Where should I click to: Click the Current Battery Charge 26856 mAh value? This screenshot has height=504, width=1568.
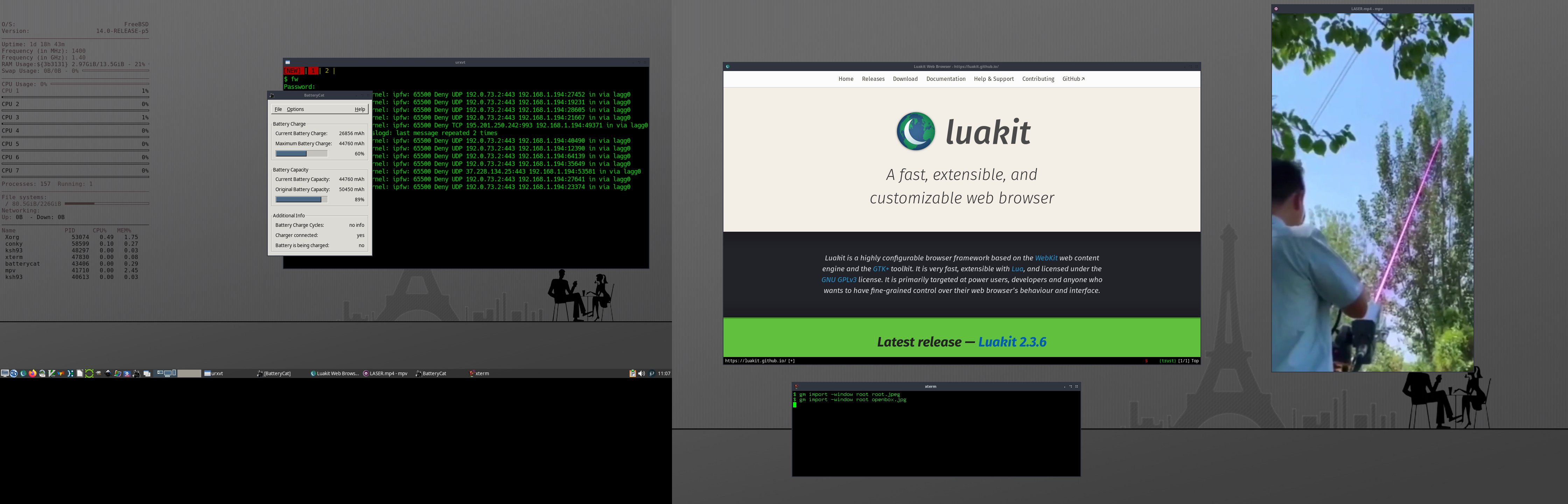351,133
